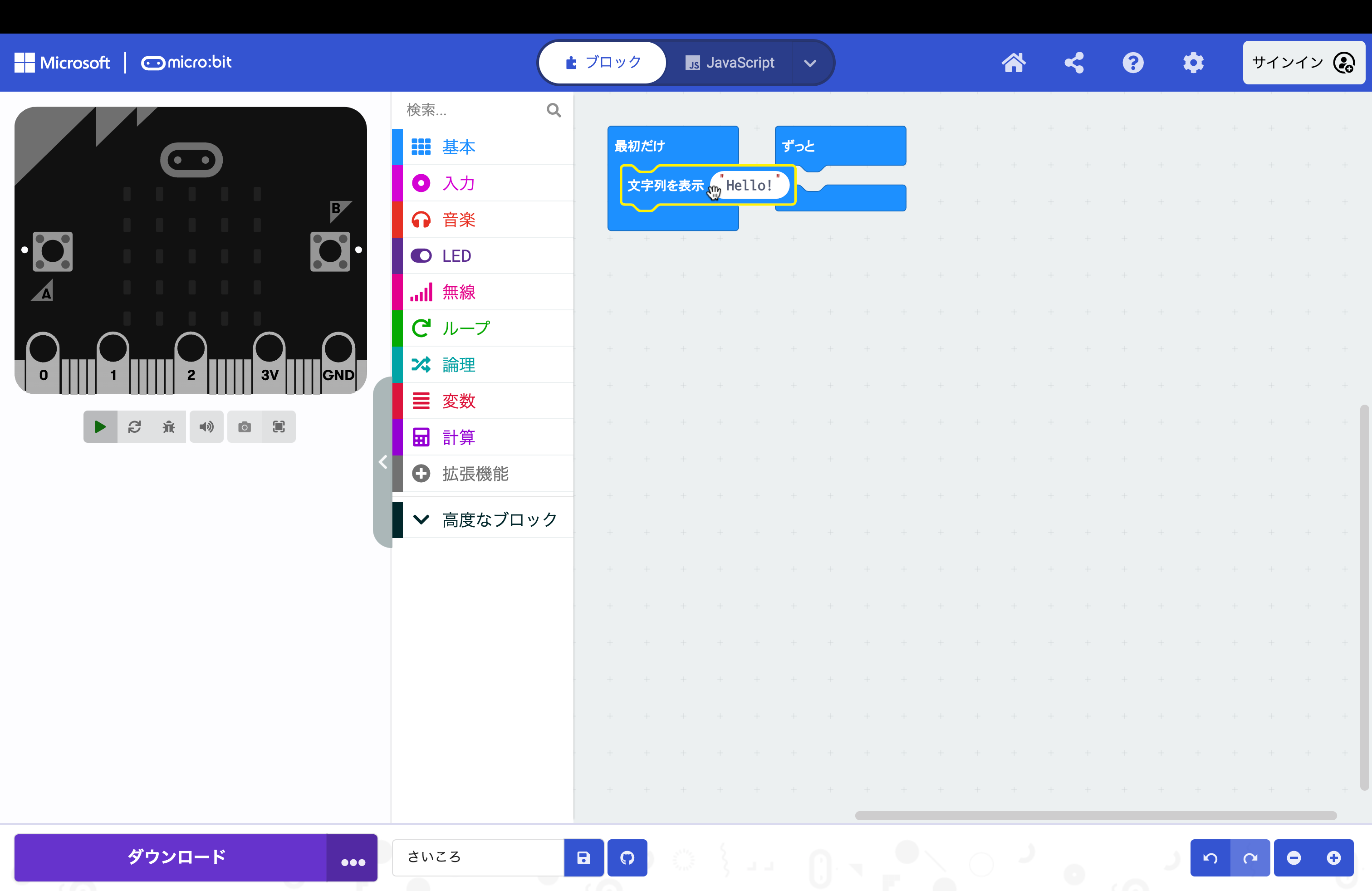This screenshot has height=891, width=1372.
Task: Open the 無線 block category
Action: coord(483,292)
